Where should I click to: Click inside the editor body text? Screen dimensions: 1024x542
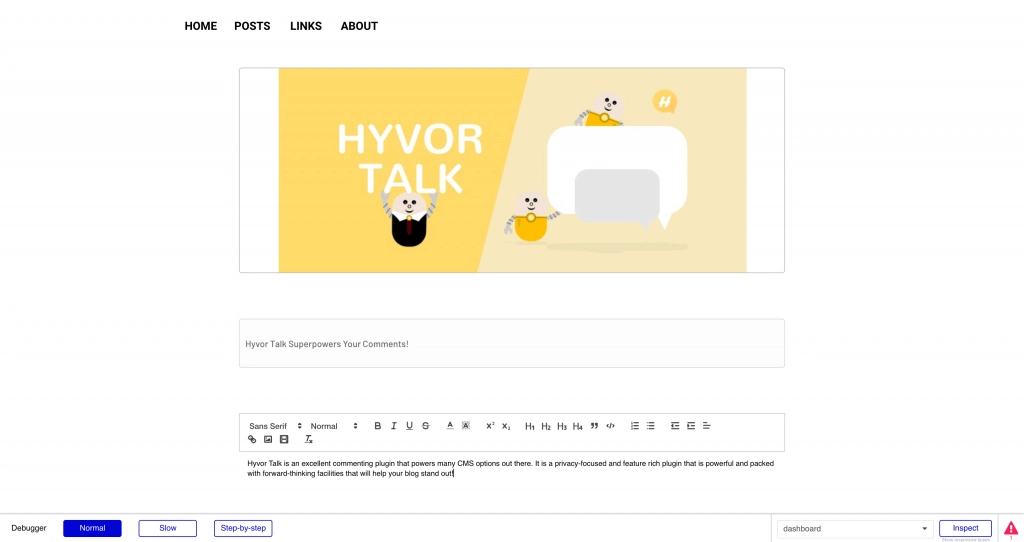coord(511,468)
